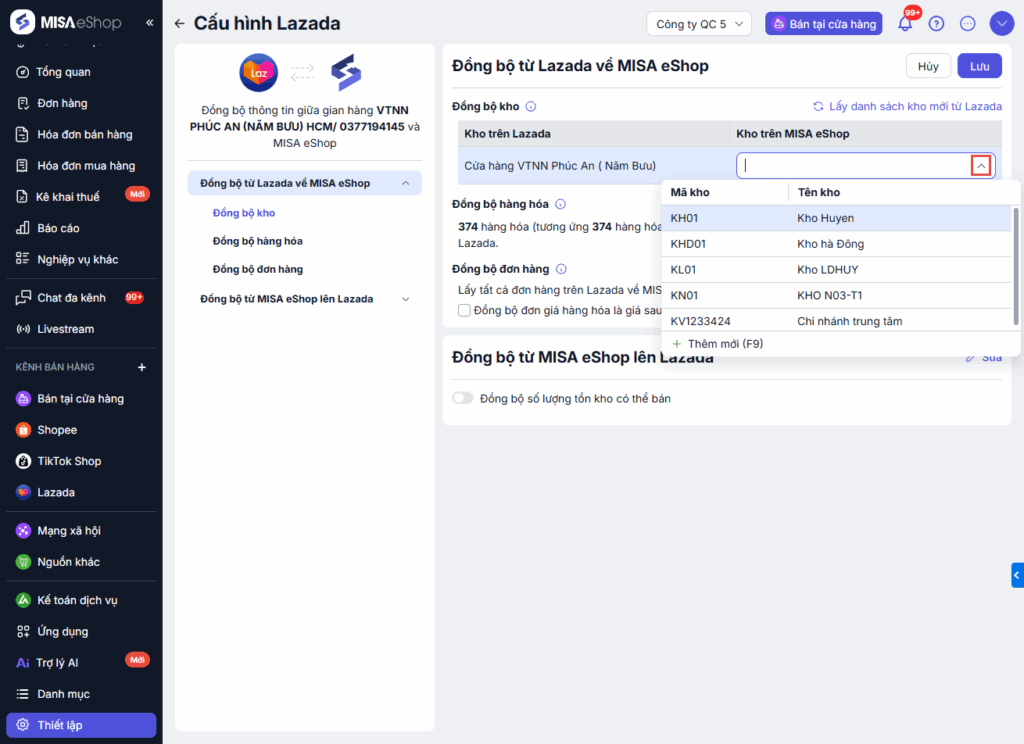Select warehouse KN01 KHO N03-T1
The height and width of the screenshot is (744, 1024).
tap(837, 295)
